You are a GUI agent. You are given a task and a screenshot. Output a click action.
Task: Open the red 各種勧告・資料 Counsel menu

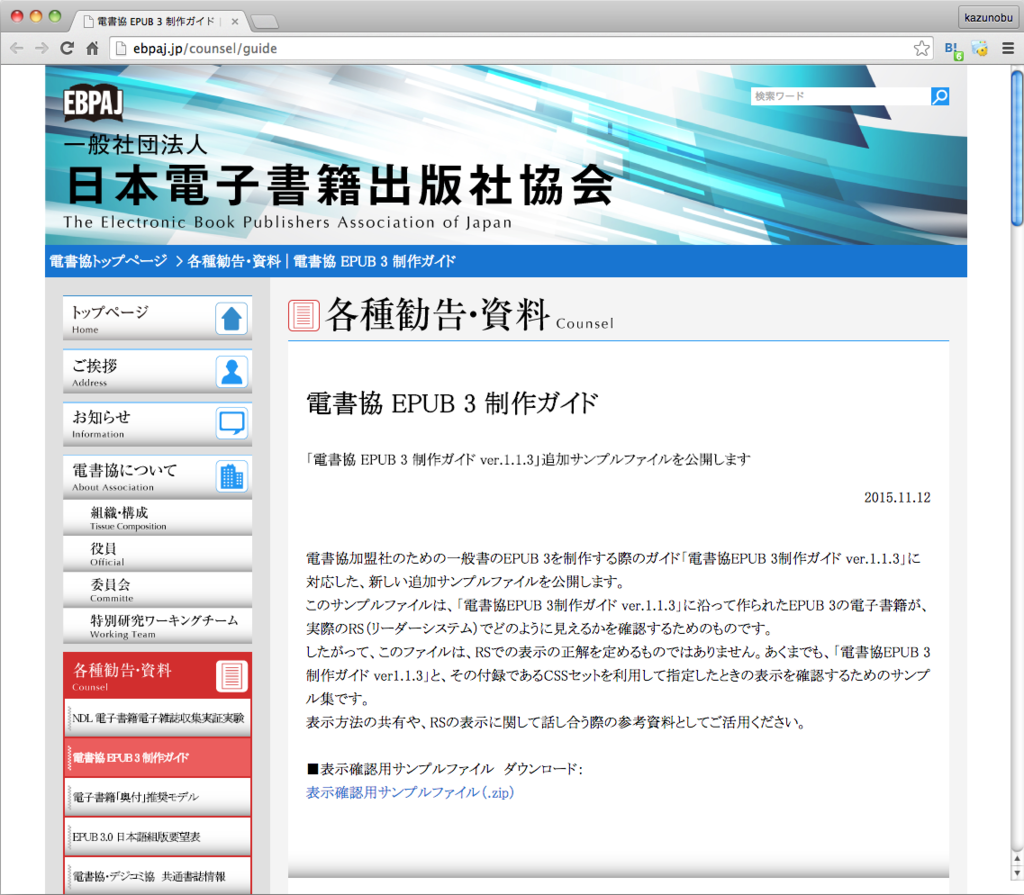(157, 675)
